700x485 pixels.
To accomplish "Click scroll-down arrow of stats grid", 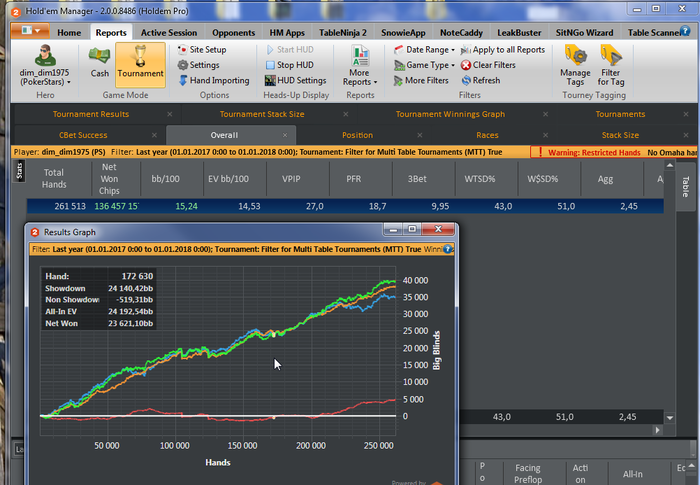I will 670,418.
